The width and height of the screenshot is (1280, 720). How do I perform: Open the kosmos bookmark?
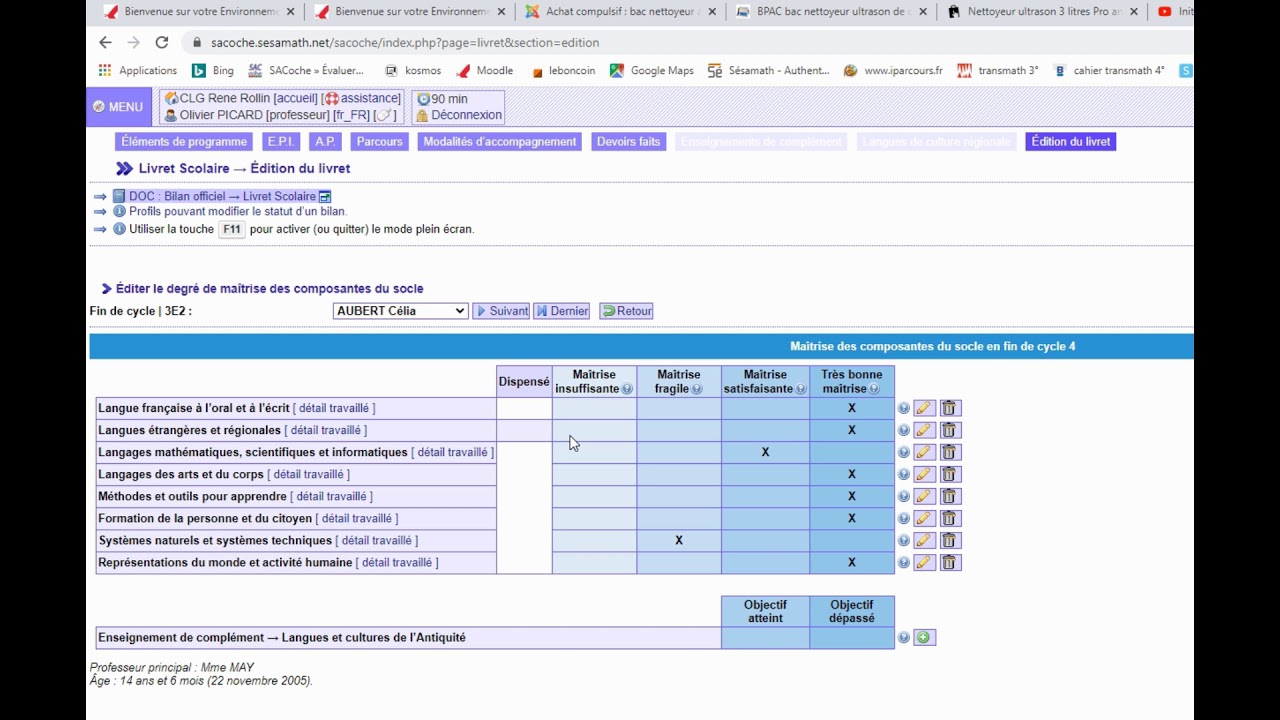click(x=413, y=71)
